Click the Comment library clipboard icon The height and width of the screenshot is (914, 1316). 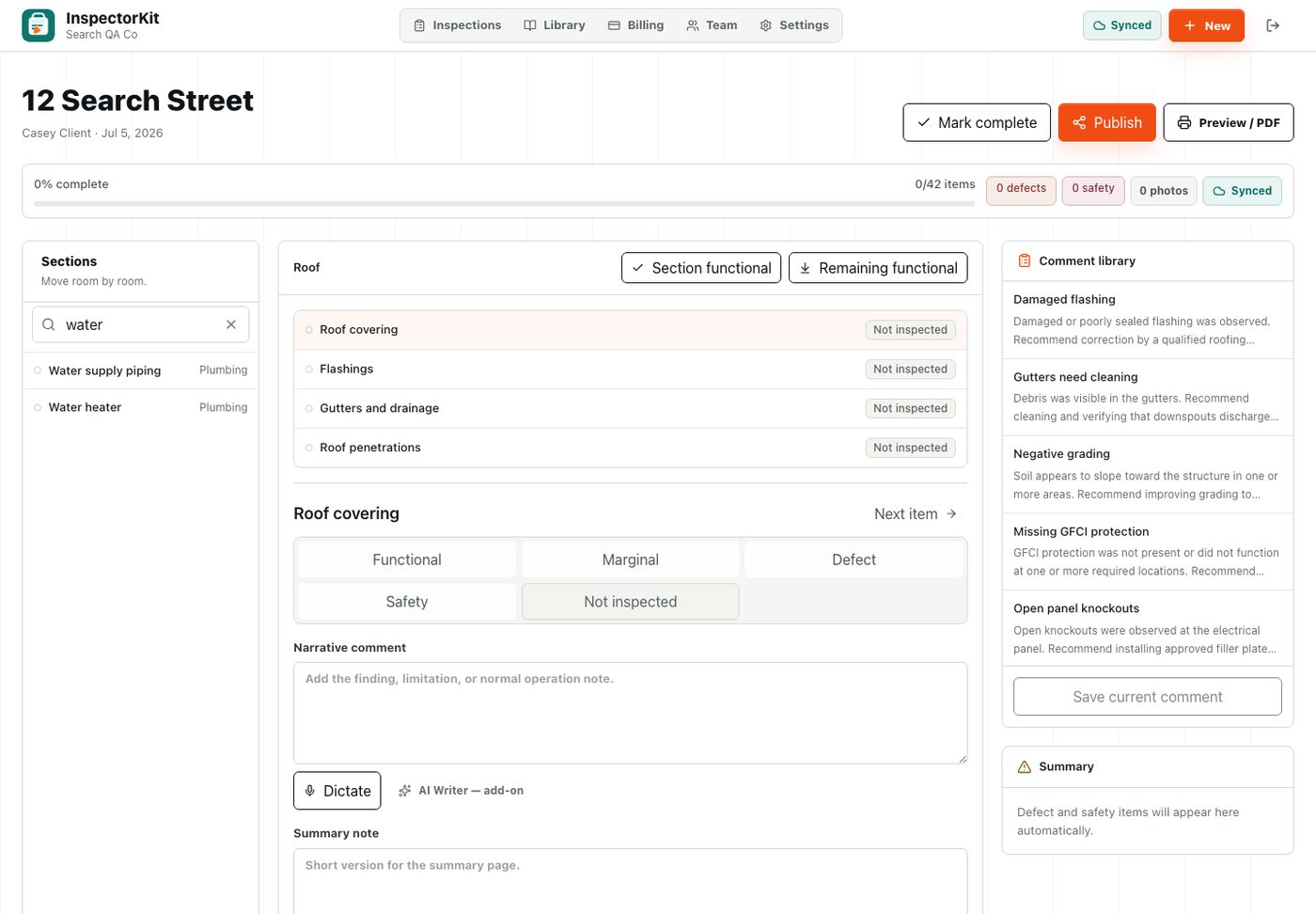pyautogui.click(x=1025, y=260)
